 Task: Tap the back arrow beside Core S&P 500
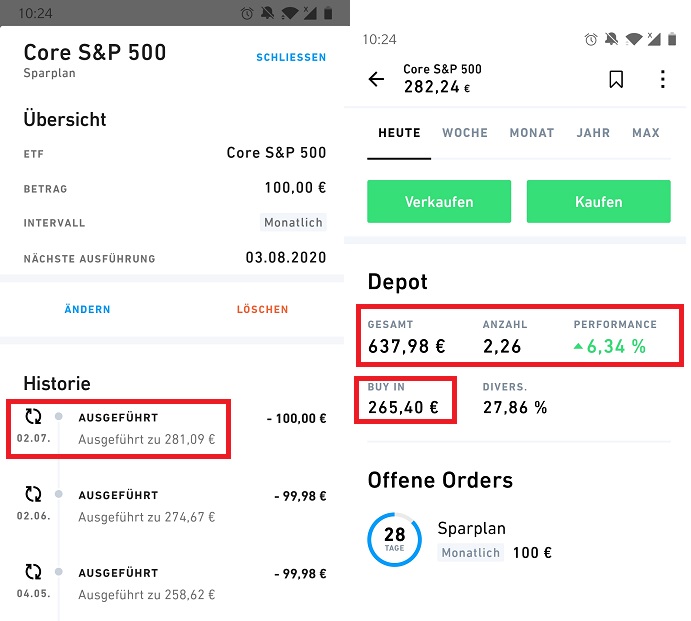point(376,79)
